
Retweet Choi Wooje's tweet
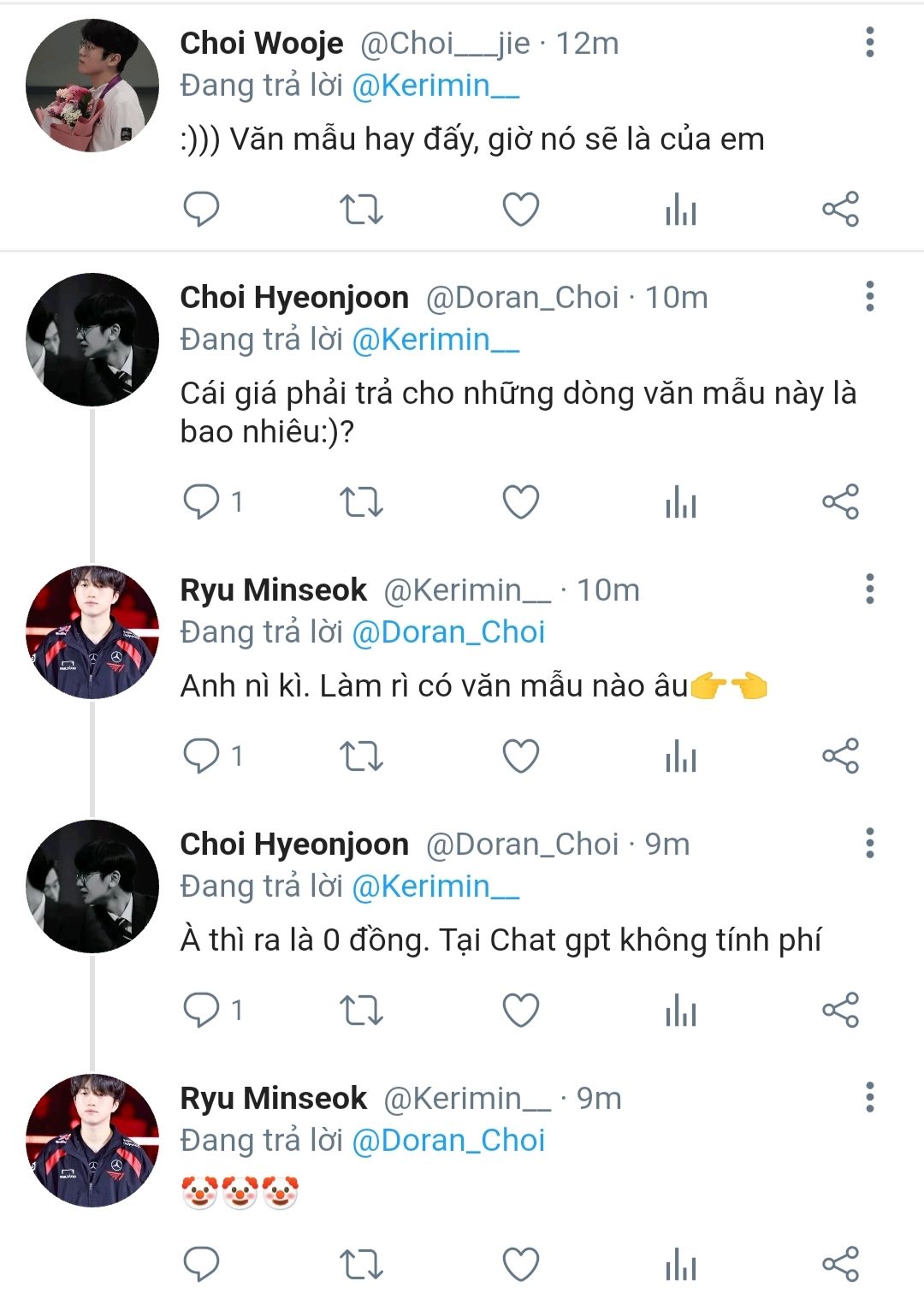(361, 209)
